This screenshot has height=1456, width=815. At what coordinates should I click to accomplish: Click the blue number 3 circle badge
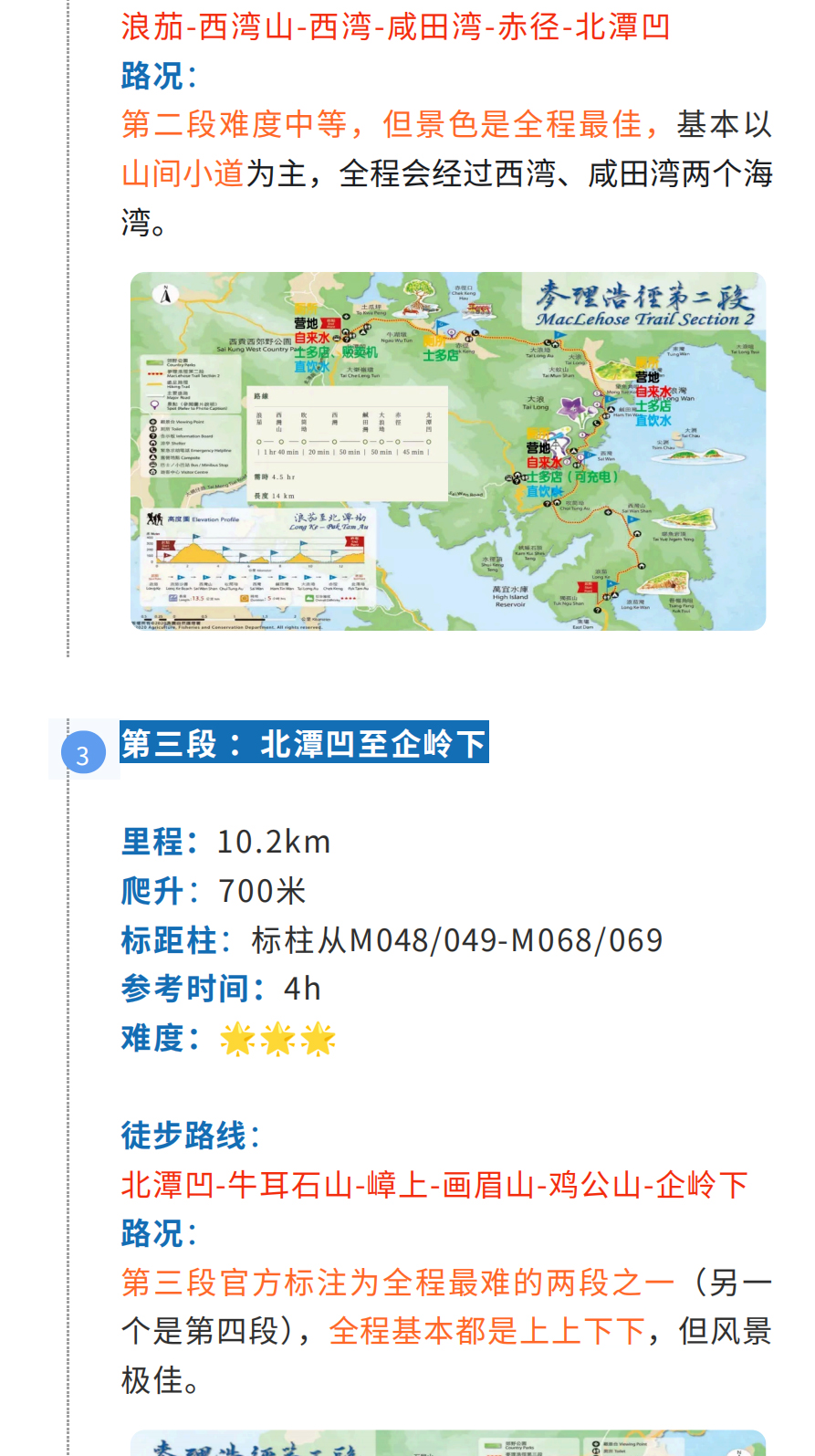83,754
